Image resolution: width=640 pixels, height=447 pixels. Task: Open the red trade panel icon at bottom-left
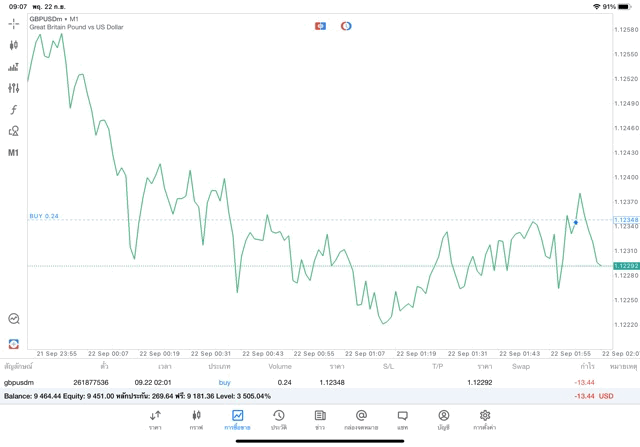[x=14, y=344]
